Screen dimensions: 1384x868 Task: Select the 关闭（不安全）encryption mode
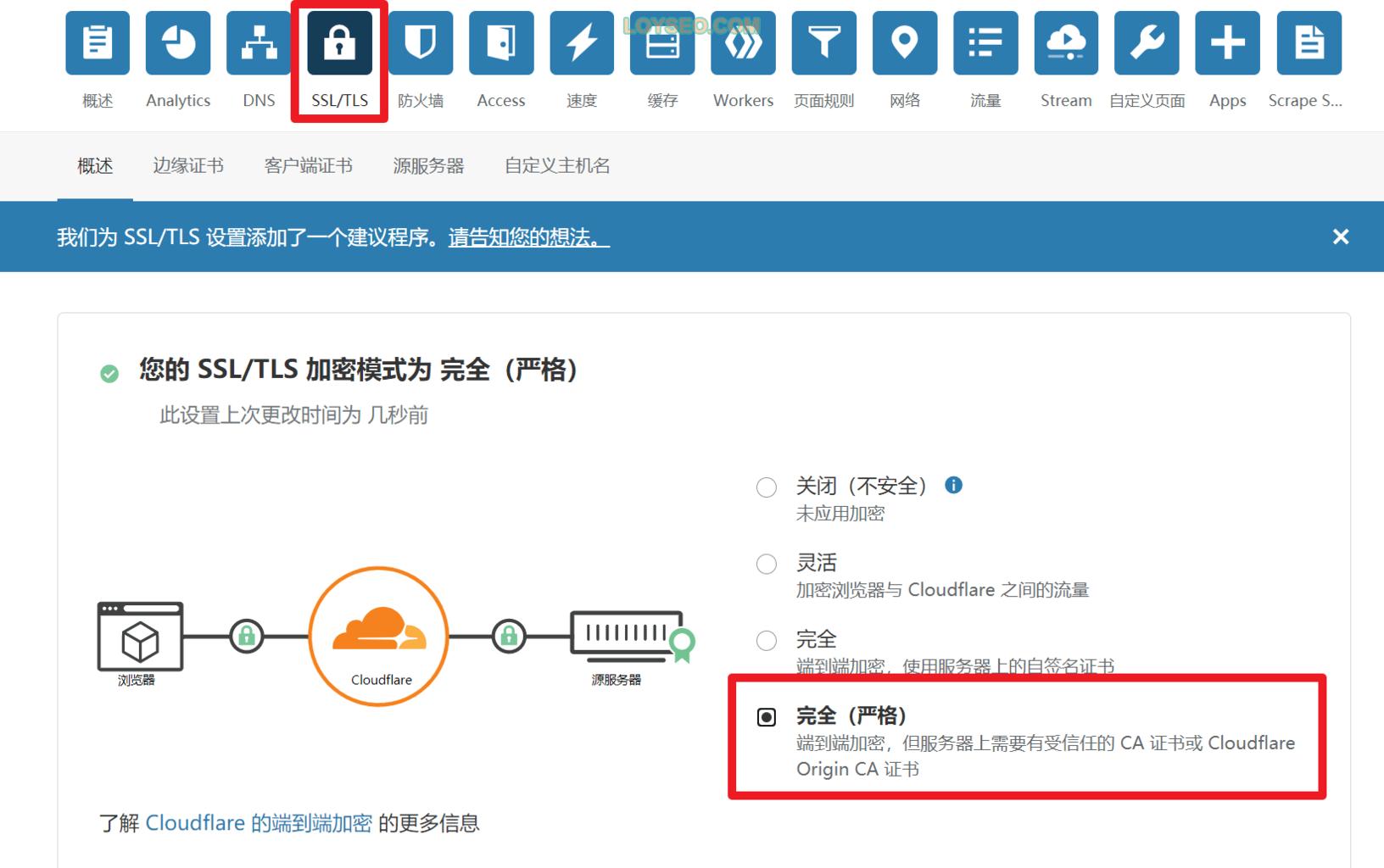[766, 487]
